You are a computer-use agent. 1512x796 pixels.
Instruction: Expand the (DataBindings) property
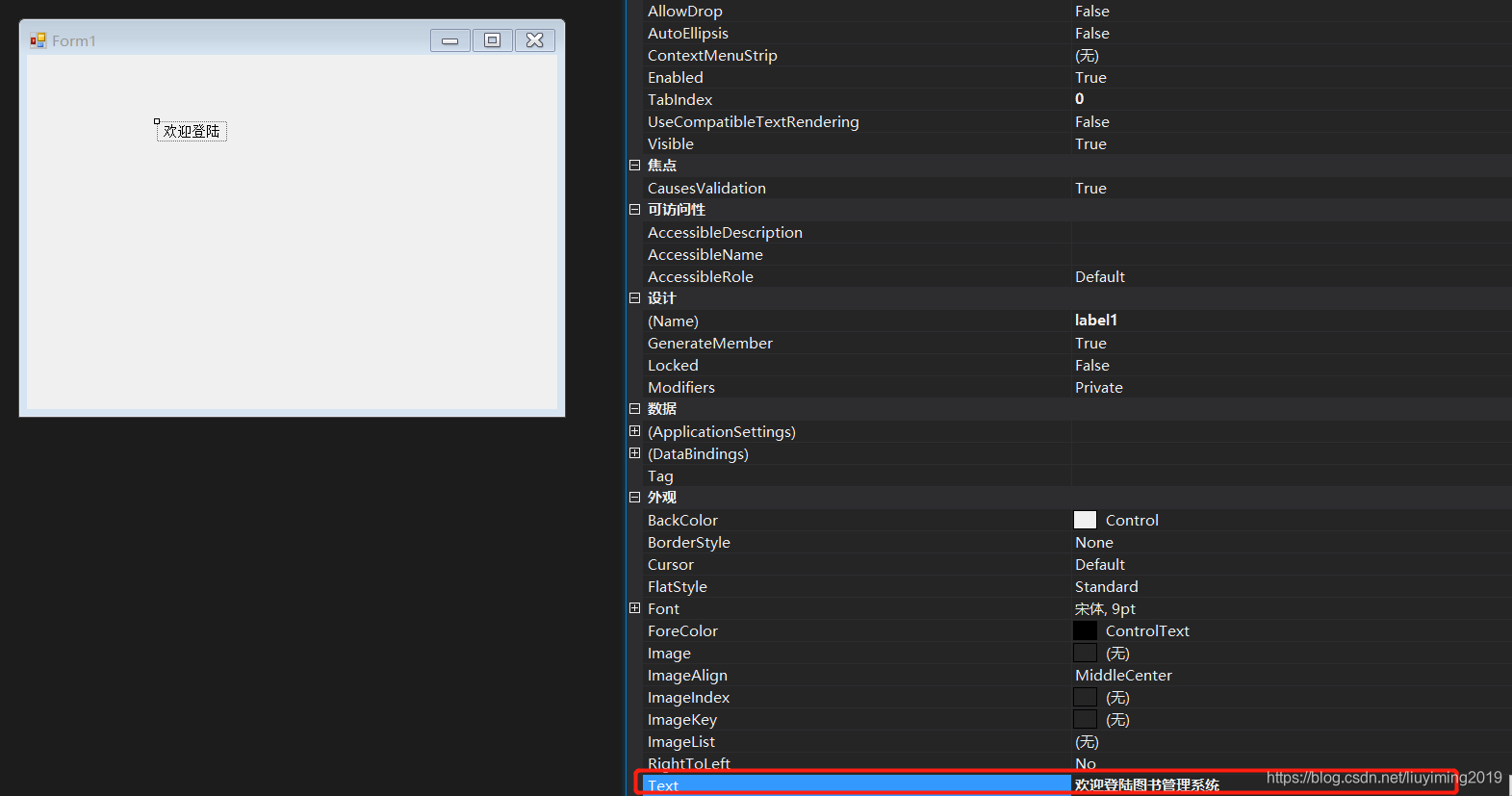[634, 453]
